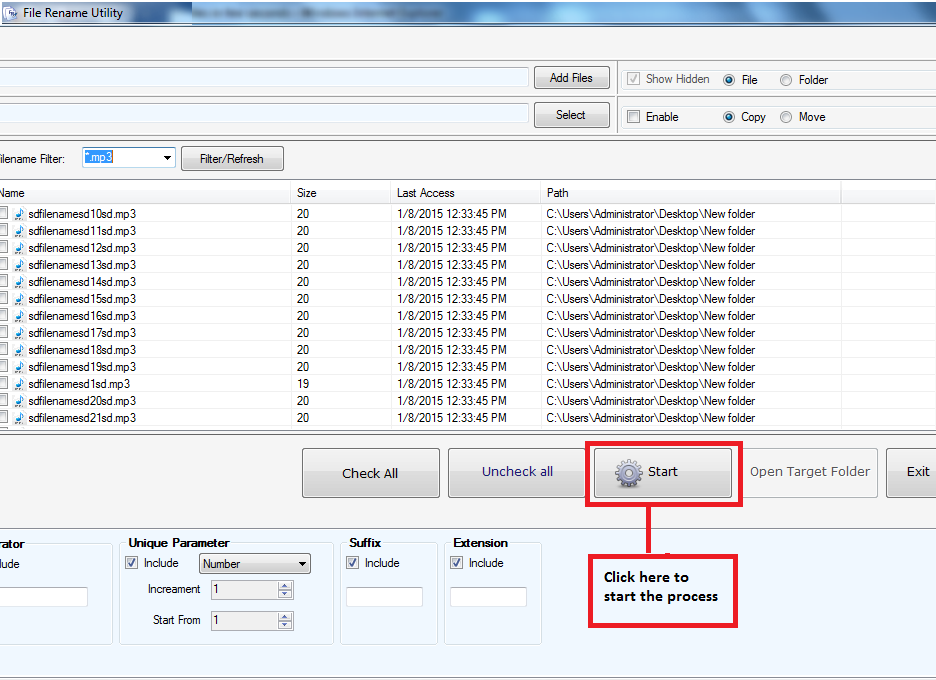Decrease the Start From value
Viewport: 936px width, 680px height.
pos(285,625)
